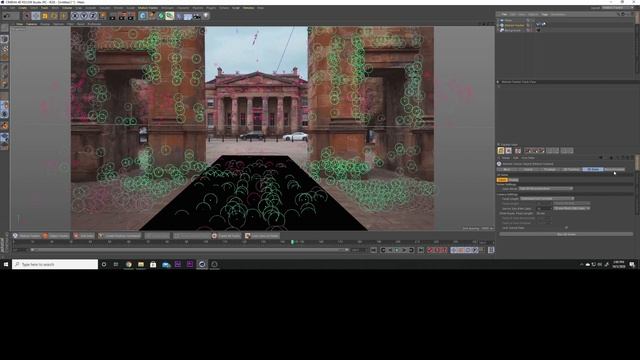Click the Attribute Manager vertical scrollbar
This screenshot has height=360, width=640.
coord(638,163)
